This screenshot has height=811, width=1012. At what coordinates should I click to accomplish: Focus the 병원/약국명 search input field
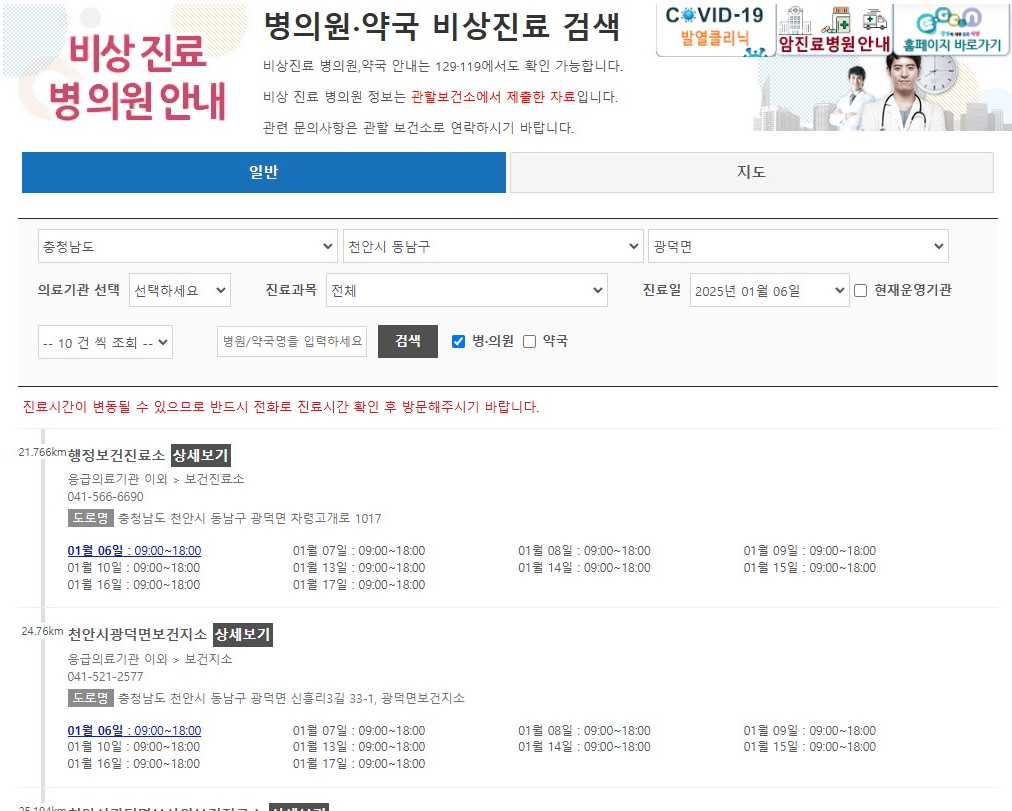[x=292, y=341]
